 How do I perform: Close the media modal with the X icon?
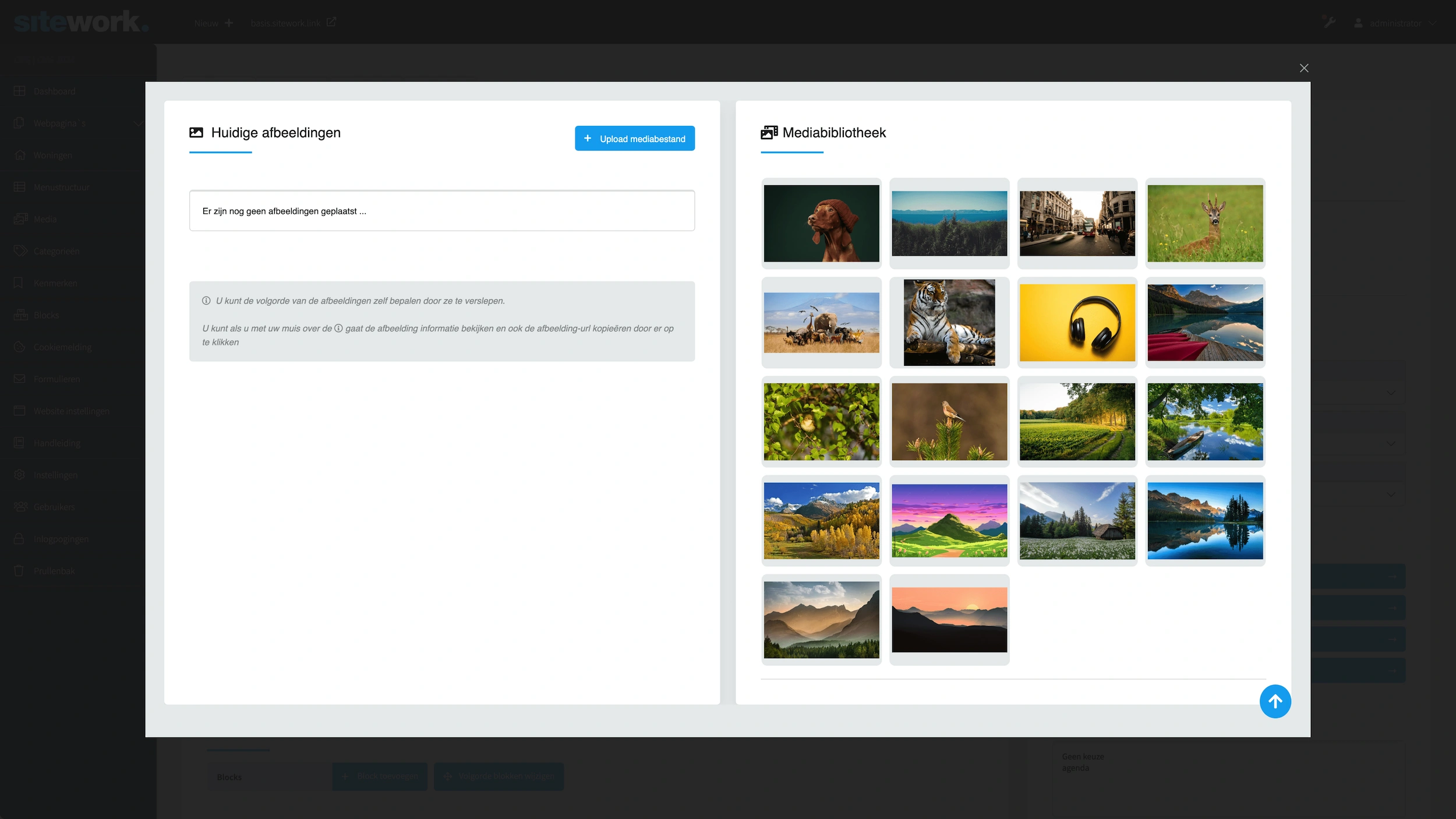tap(1303, 68)
